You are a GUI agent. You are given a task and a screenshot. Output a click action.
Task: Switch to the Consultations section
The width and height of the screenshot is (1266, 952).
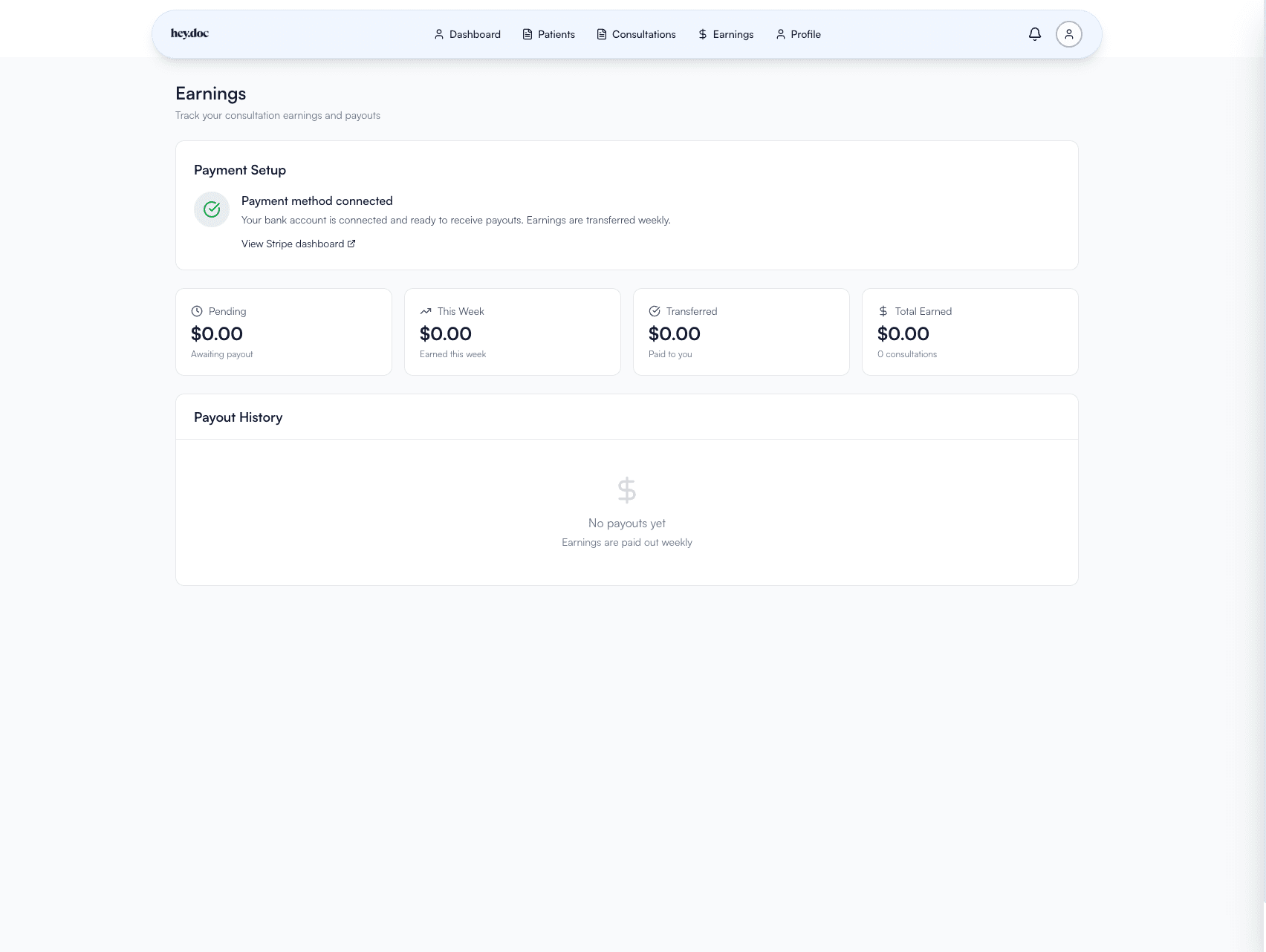tap(643, 34)
